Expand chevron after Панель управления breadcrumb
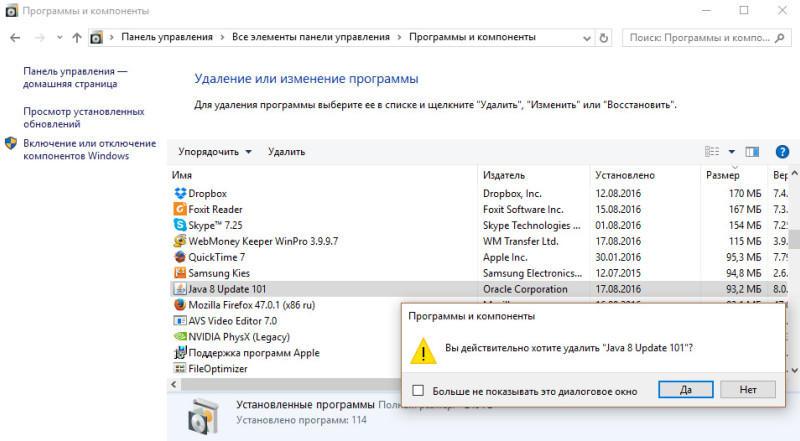 point(222,37)
